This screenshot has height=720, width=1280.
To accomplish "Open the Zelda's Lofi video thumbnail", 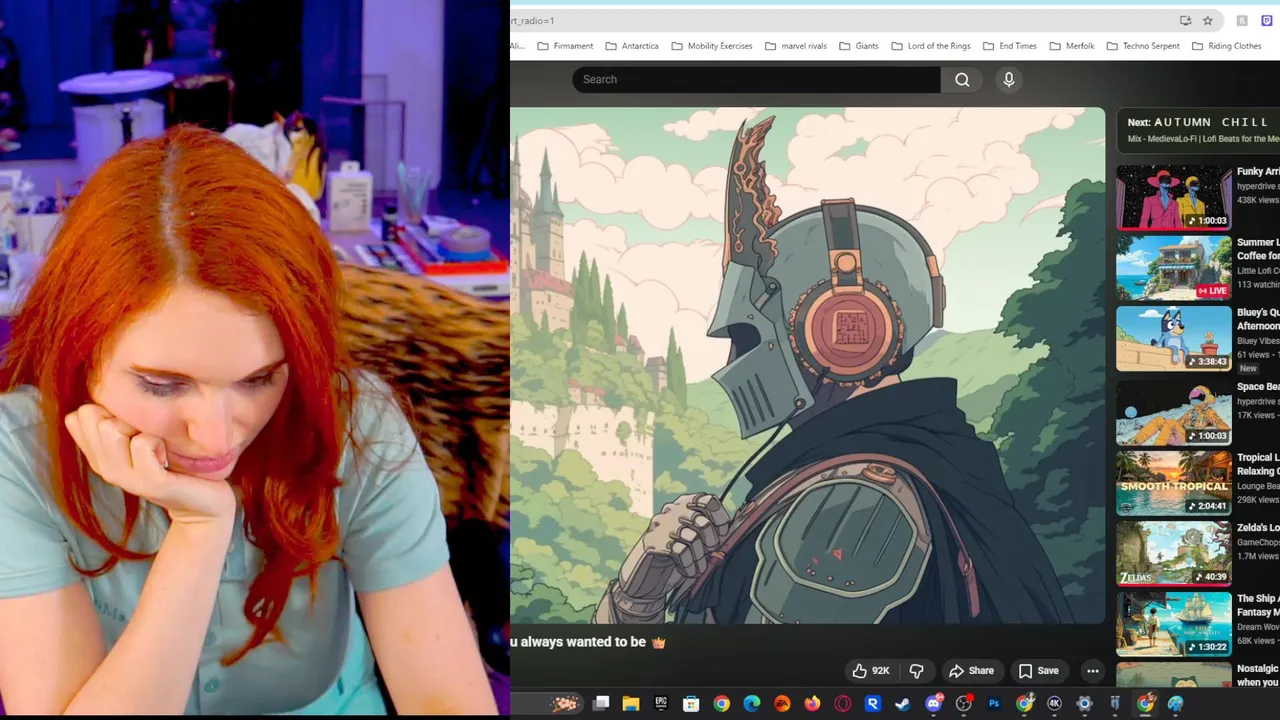I will point(1174,553).
